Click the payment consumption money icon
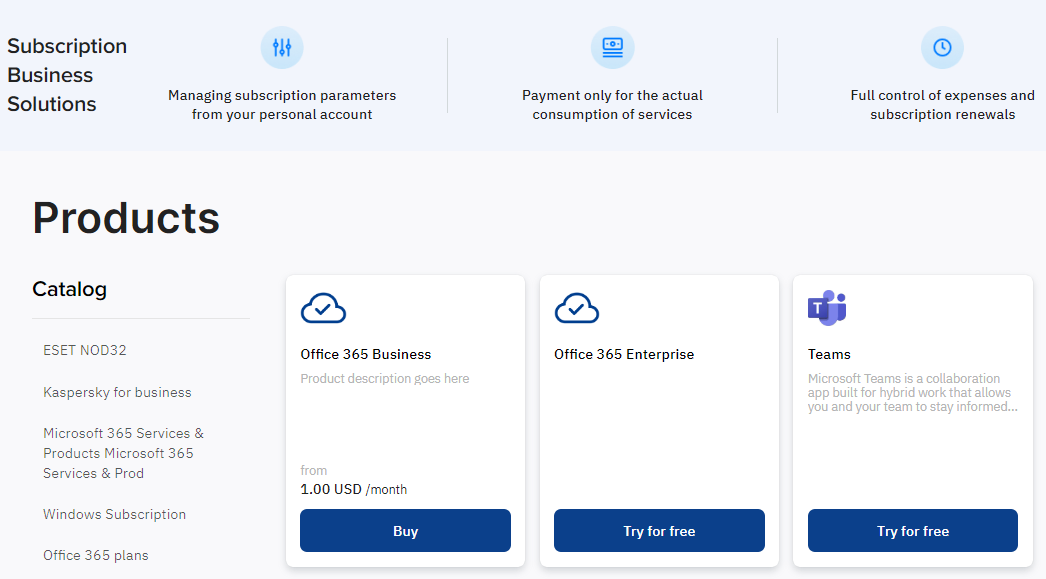Image resolution: width=1046 pixels, height=579 pixels. click(612, 47)
